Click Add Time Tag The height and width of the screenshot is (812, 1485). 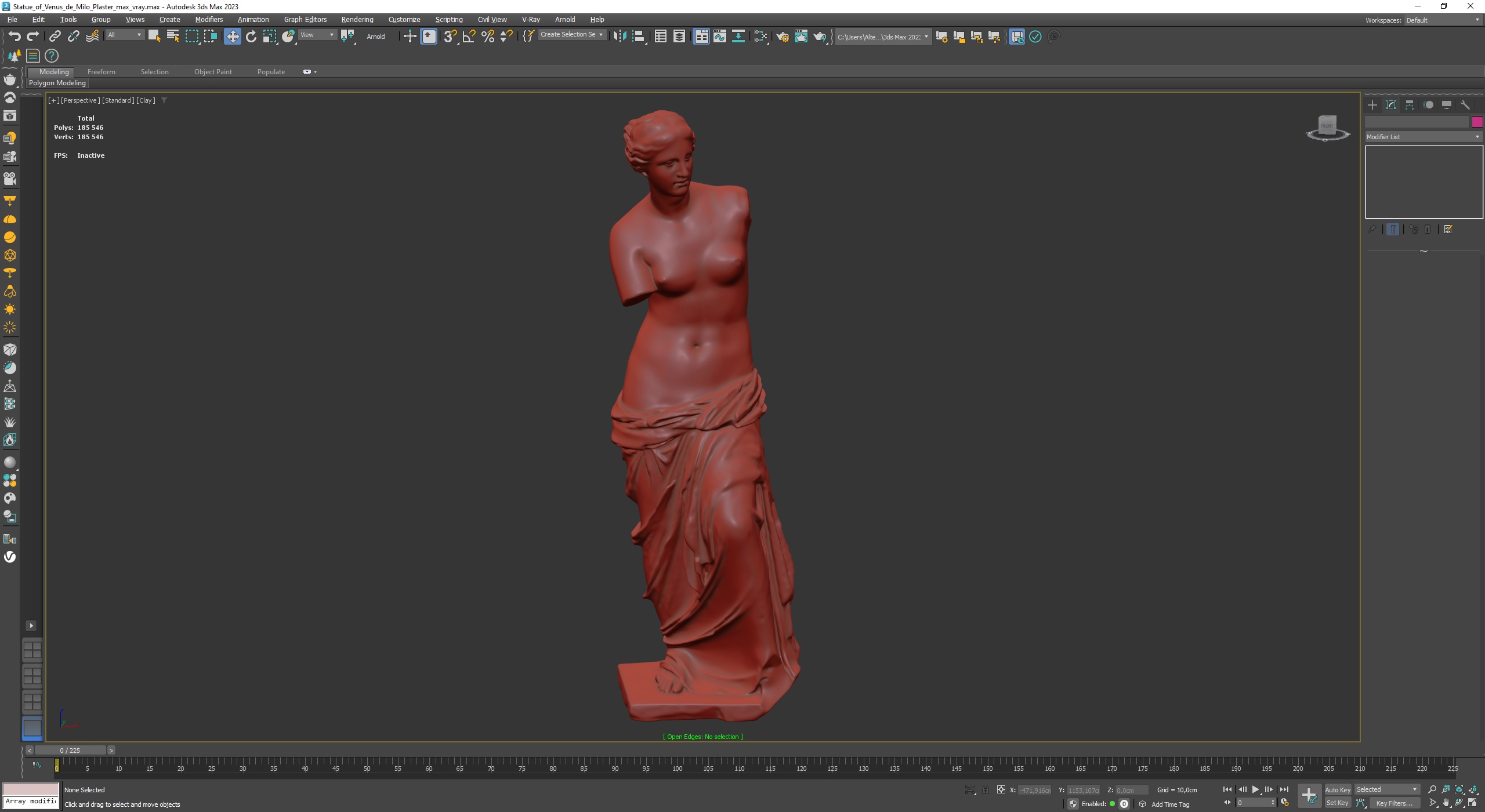[1170, 804]
